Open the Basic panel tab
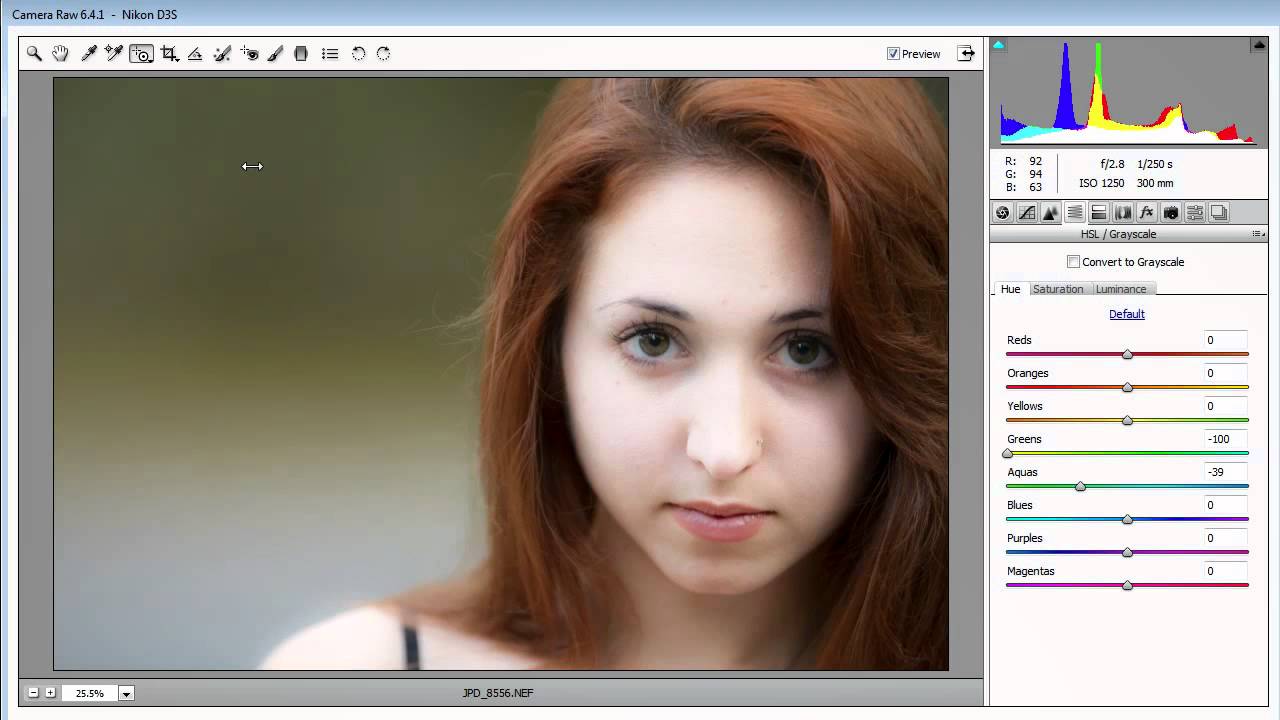This screenshot has height=720, width=1280. coord(1002,212)
